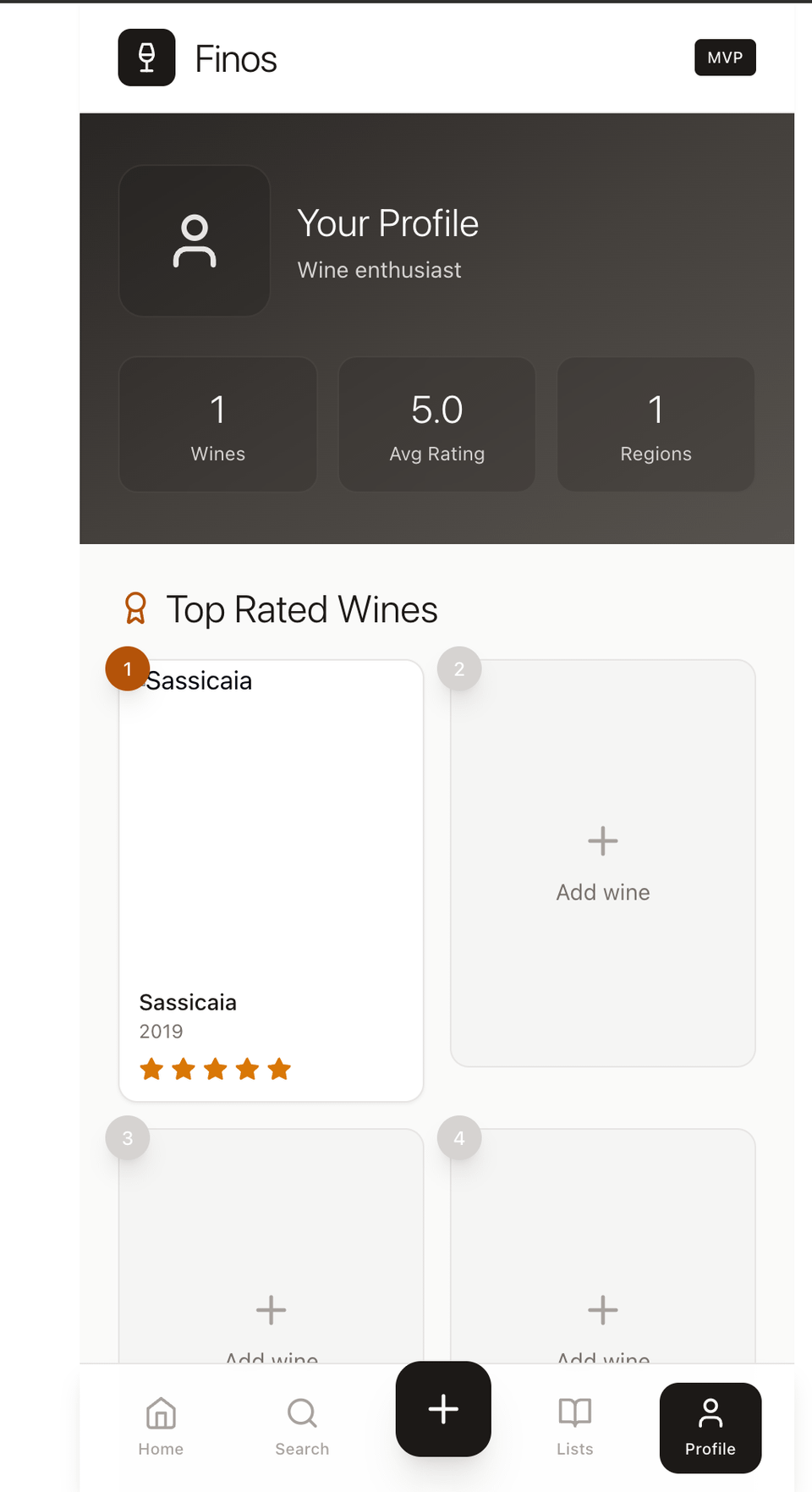The height and width of the screenshot is (1492, 812).
Task: Open the Sassicaia wine card image
Action: [271, 829]
